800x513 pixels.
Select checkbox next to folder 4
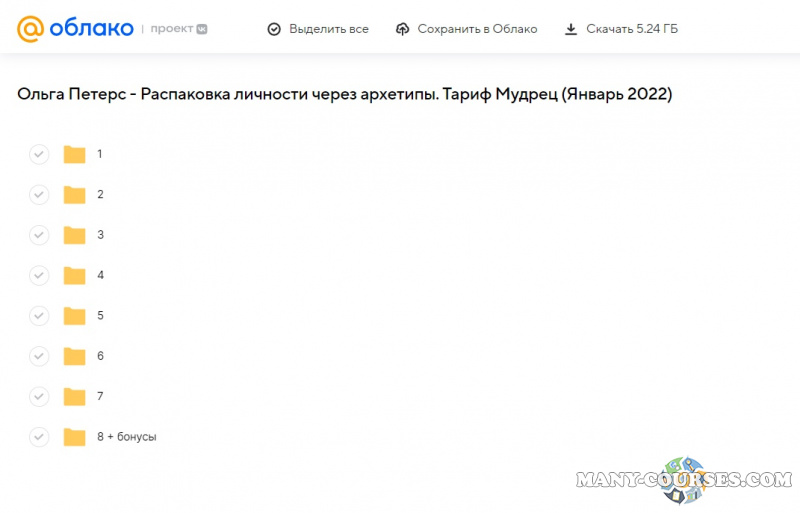coord(39,275)
